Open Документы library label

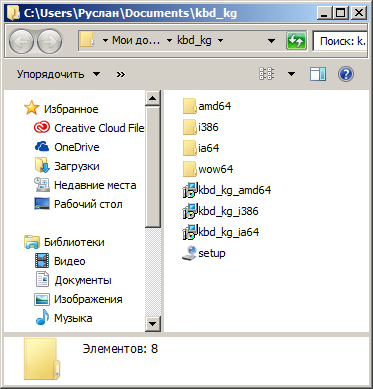83,280
